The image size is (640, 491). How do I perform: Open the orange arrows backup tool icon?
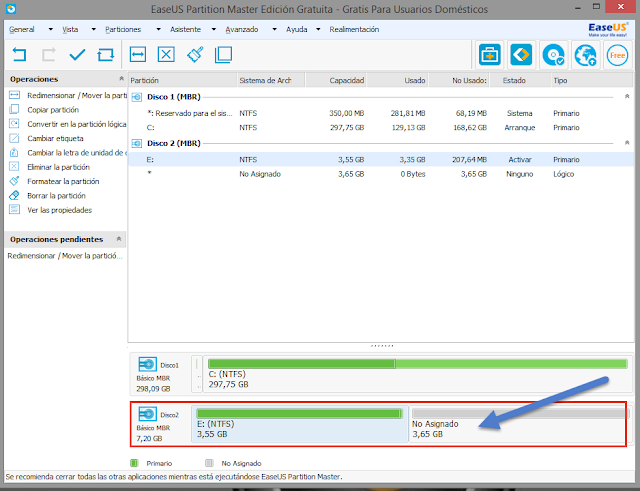pos(521,54)
